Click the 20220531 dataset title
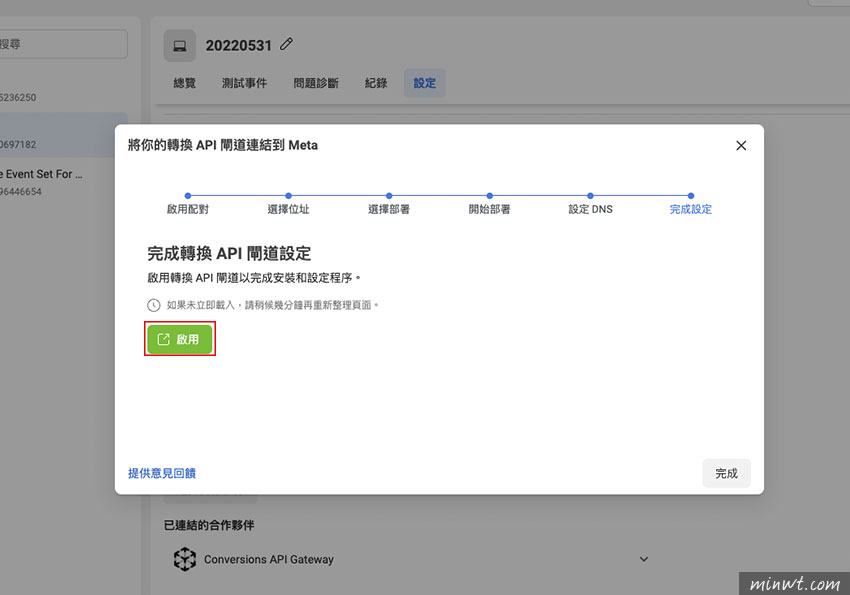850x595 pixels. point(239,46)
